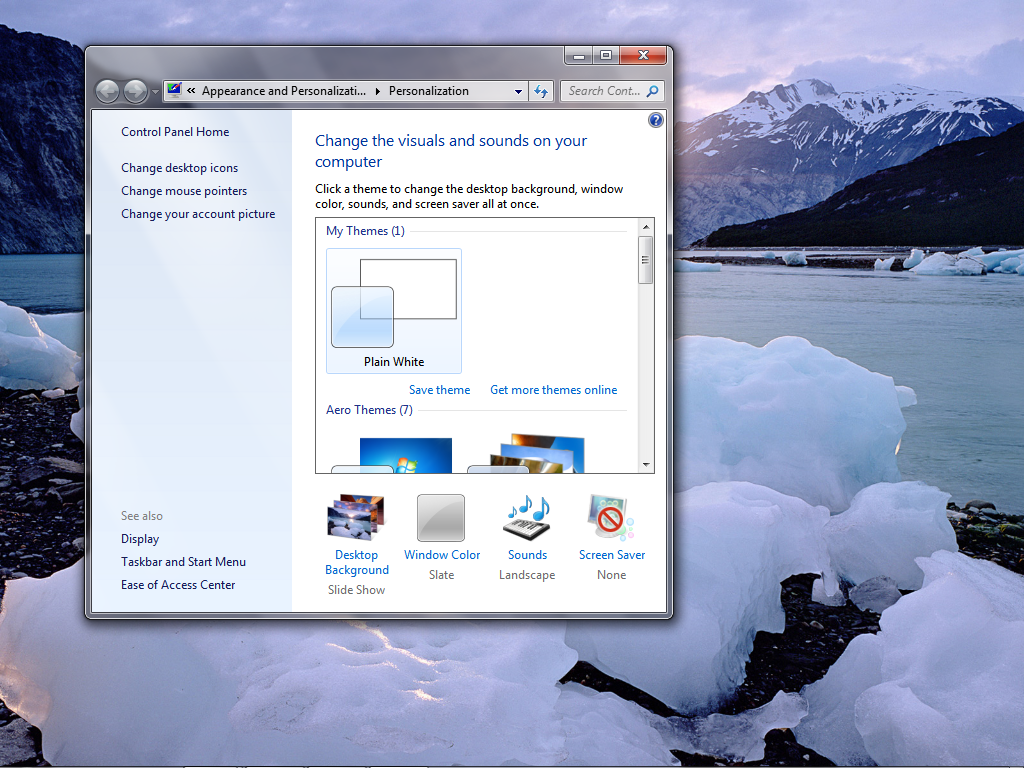This screenshot has width=1024, height=768.
Task: Select the Plain White theme thumbnail
Action: tap(394, 311)
